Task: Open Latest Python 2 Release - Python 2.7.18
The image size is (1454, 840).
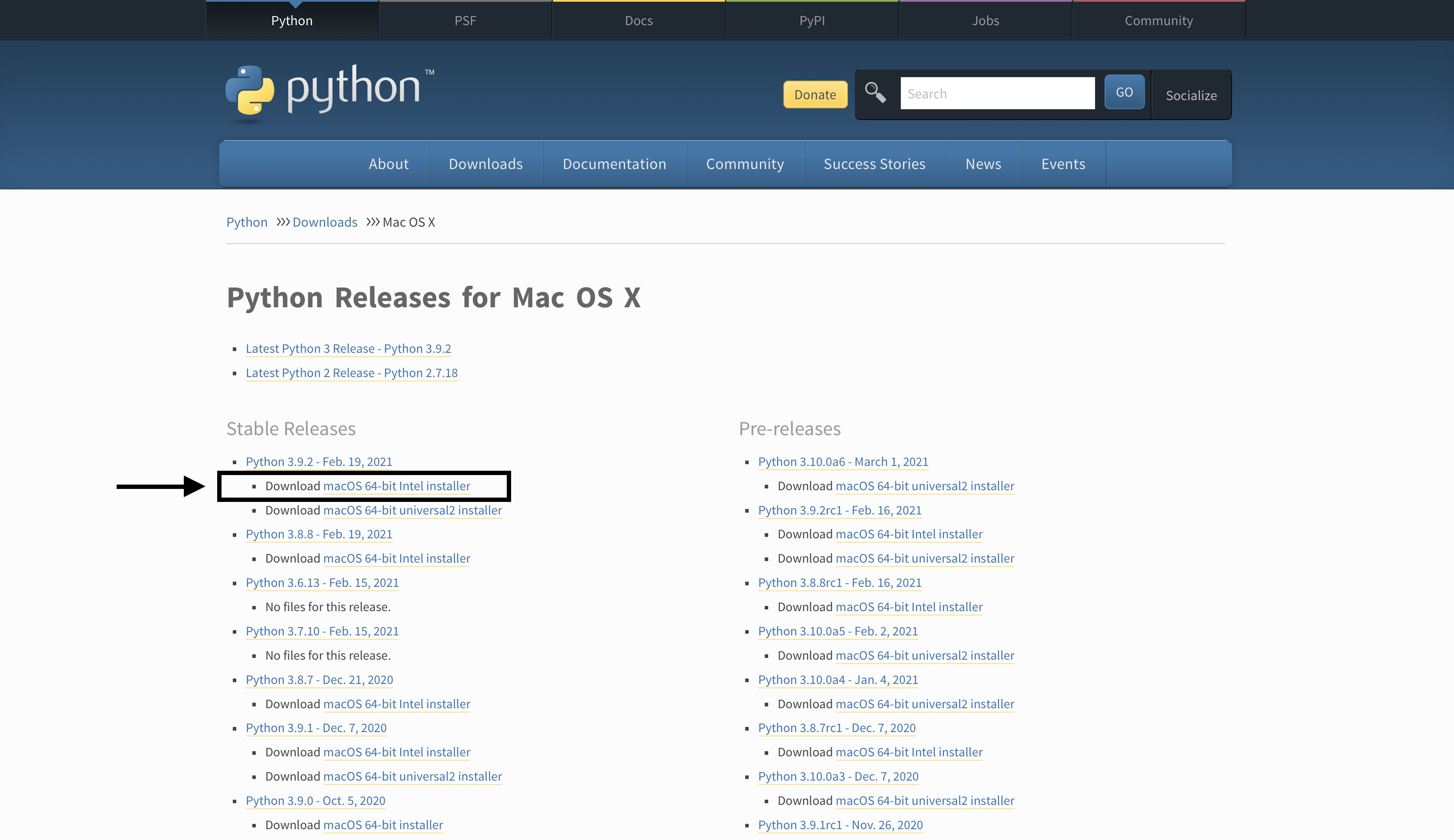Action: pyautogui.click(x=352, y=373)
